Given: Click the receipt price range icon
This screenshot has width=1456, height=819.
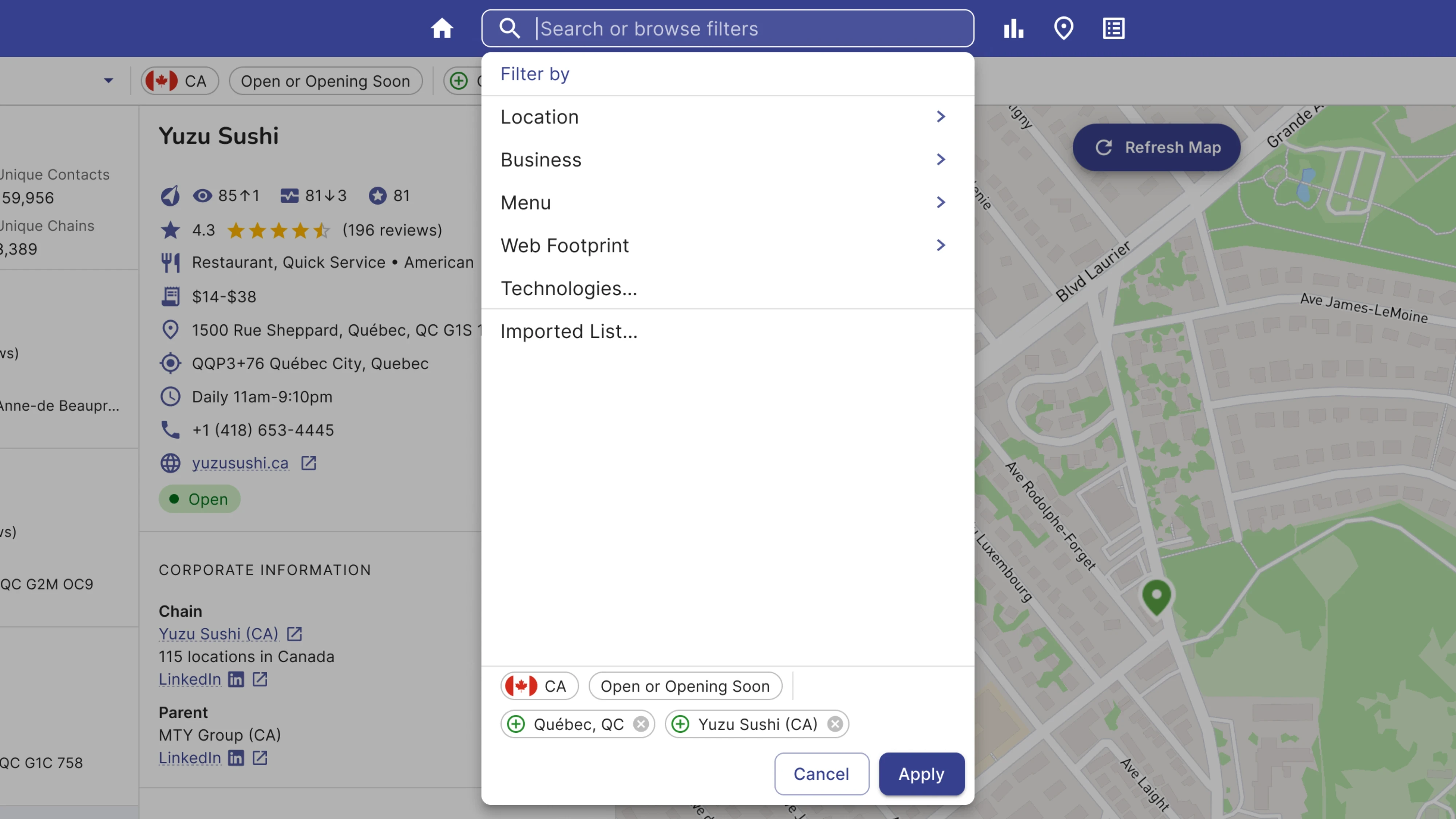Looking at the screenshot, I should coord(170,296).
